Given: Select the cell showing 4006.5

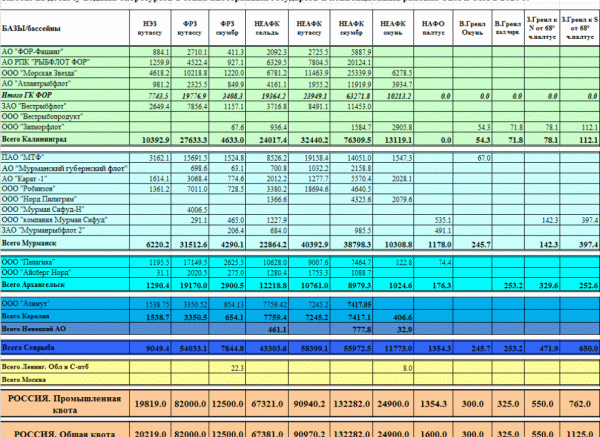Looking at the screenshot, I should (190, 210).
